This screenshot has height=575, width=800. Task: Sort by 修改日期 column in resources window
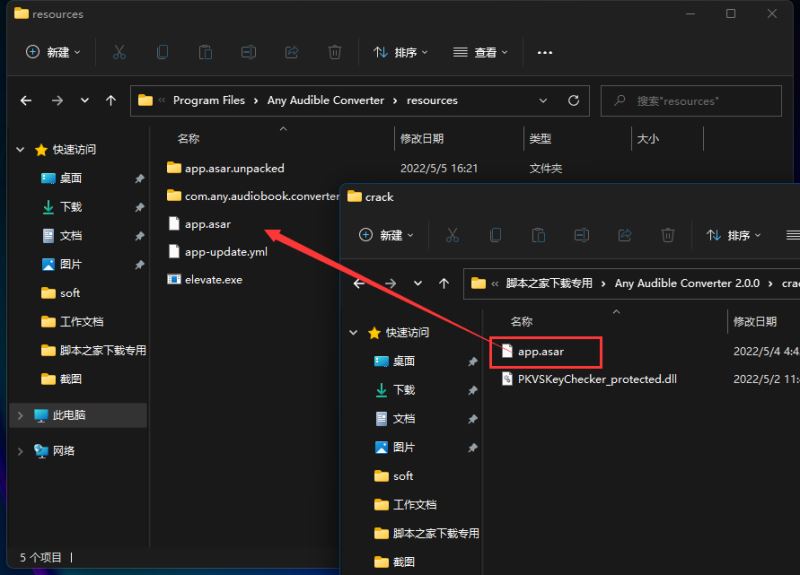[422, 139]
